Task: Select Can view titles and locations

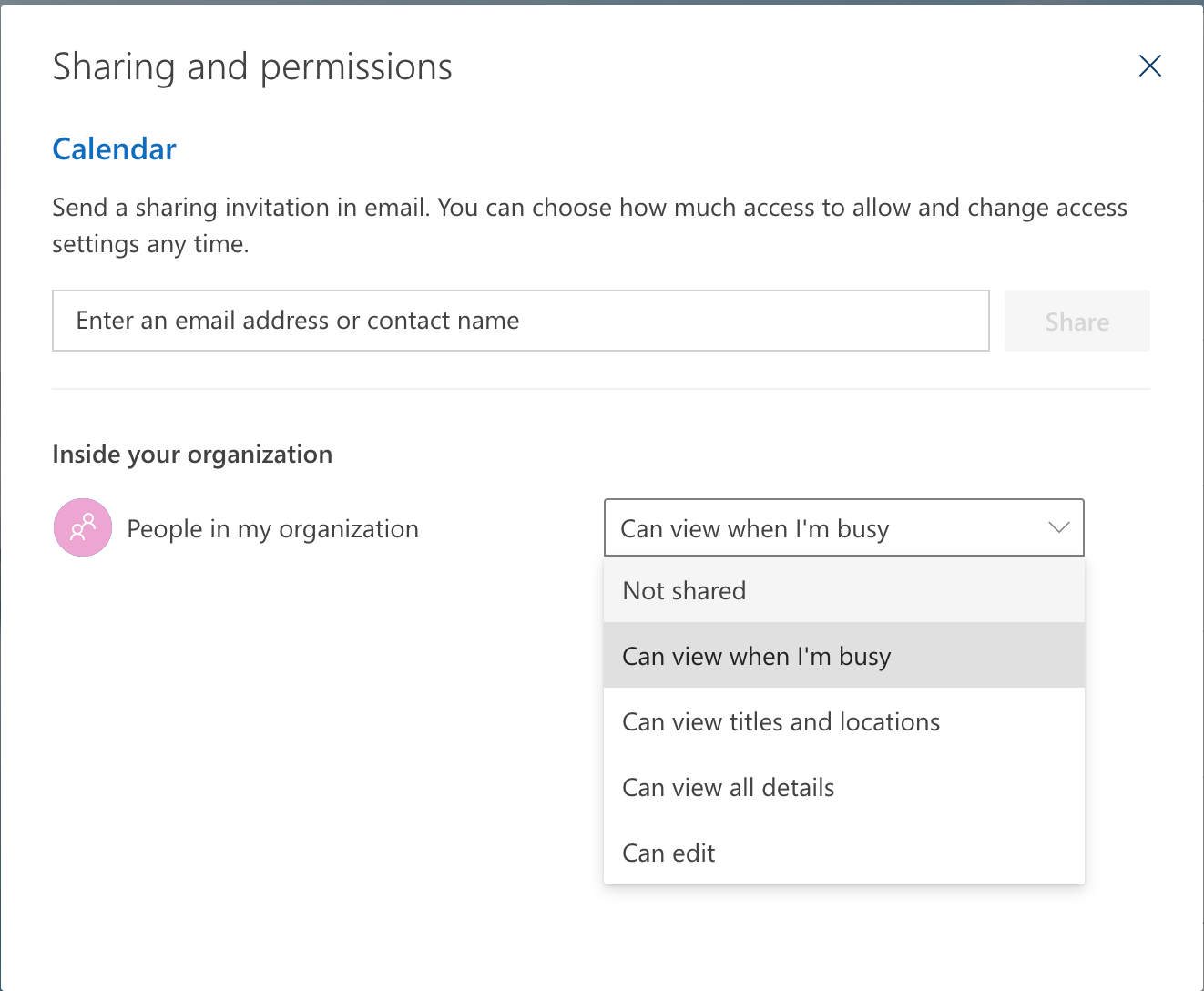Action: [844, 721]
